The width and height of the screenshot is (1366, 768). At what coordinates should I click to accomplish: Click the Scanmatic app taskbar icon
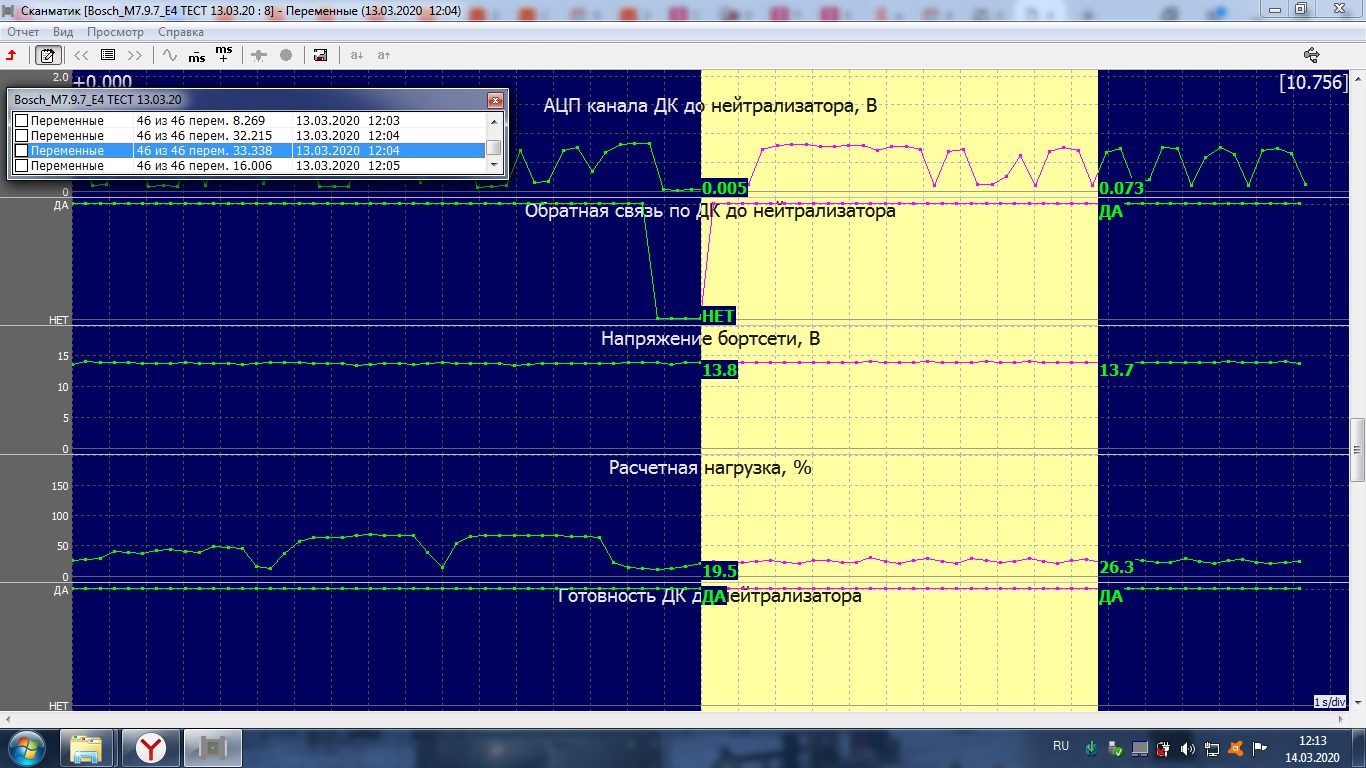215,747
